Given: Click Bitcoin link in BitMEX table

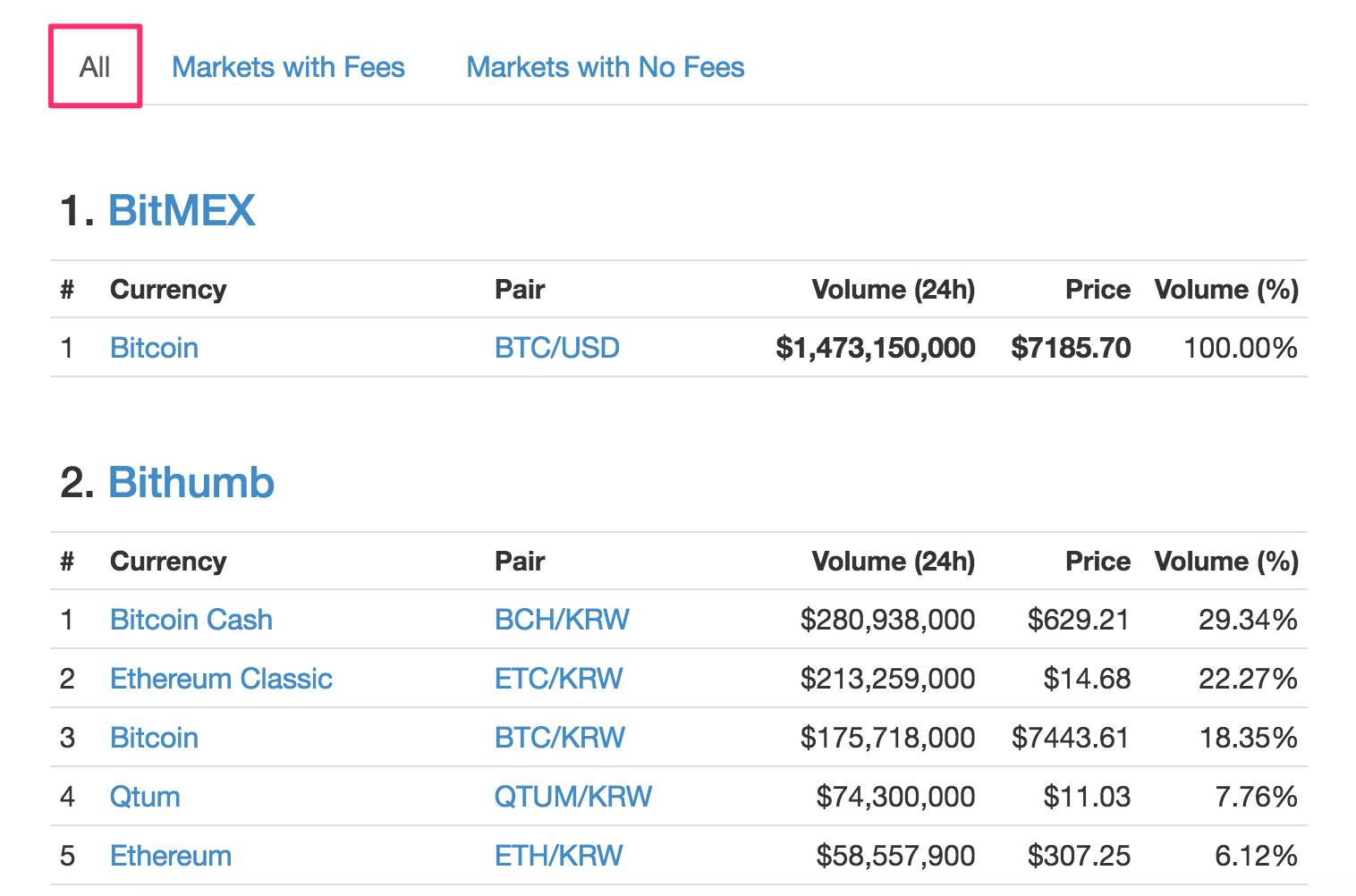Looking at the screenshot, I should tap(154, 348).
